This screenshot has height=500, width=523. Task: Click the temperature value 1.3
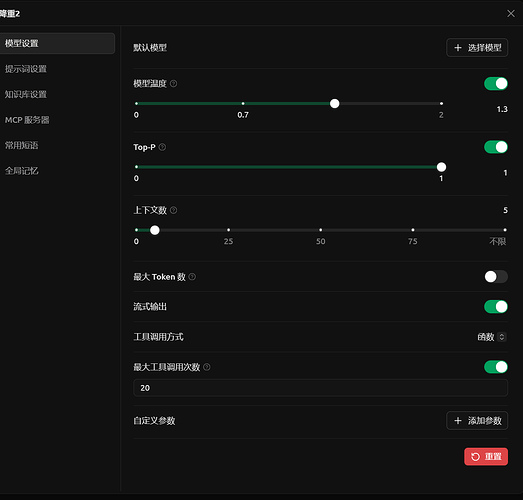click(x=502, y=109)
